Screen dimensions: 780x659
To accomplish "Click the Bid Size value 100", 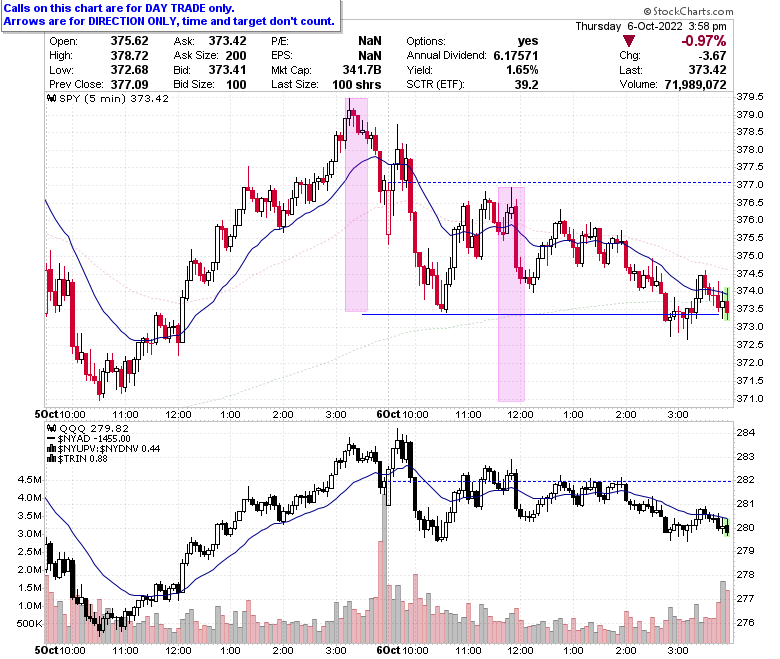I will point(236,85).
